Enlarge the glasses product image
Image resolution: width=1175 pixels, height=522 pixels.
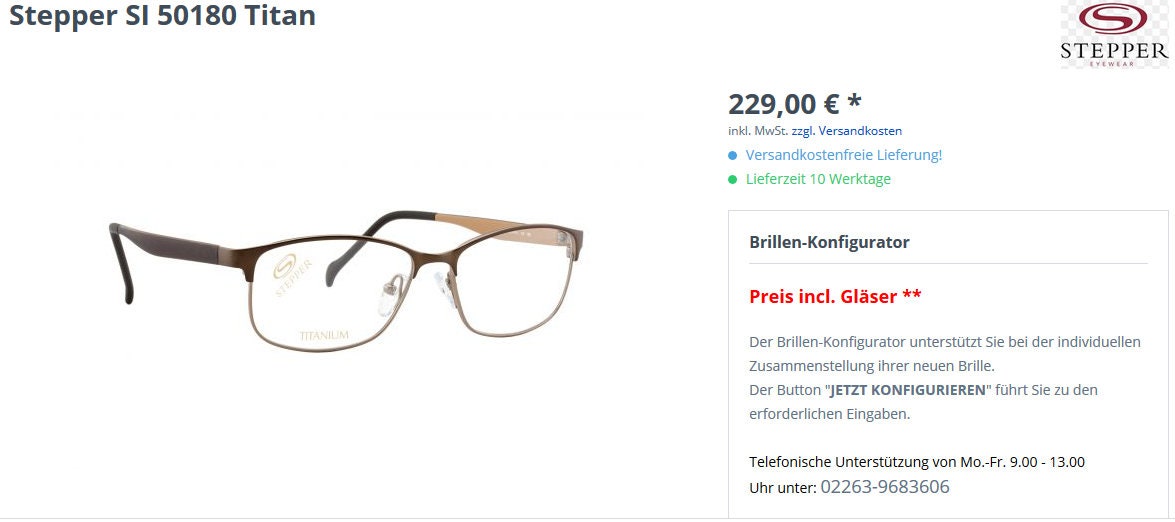(346, 281)
